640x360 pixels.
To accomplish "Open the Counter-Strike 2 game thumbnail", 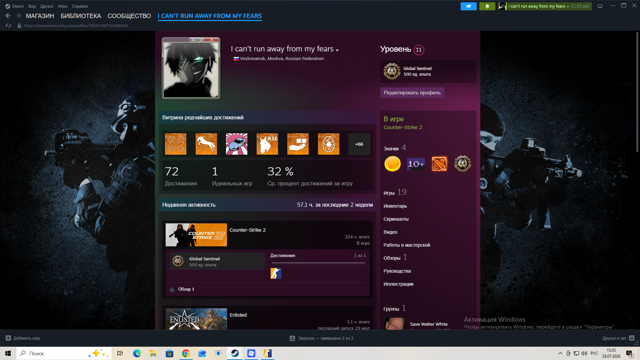I will click(x=196, y=235).
